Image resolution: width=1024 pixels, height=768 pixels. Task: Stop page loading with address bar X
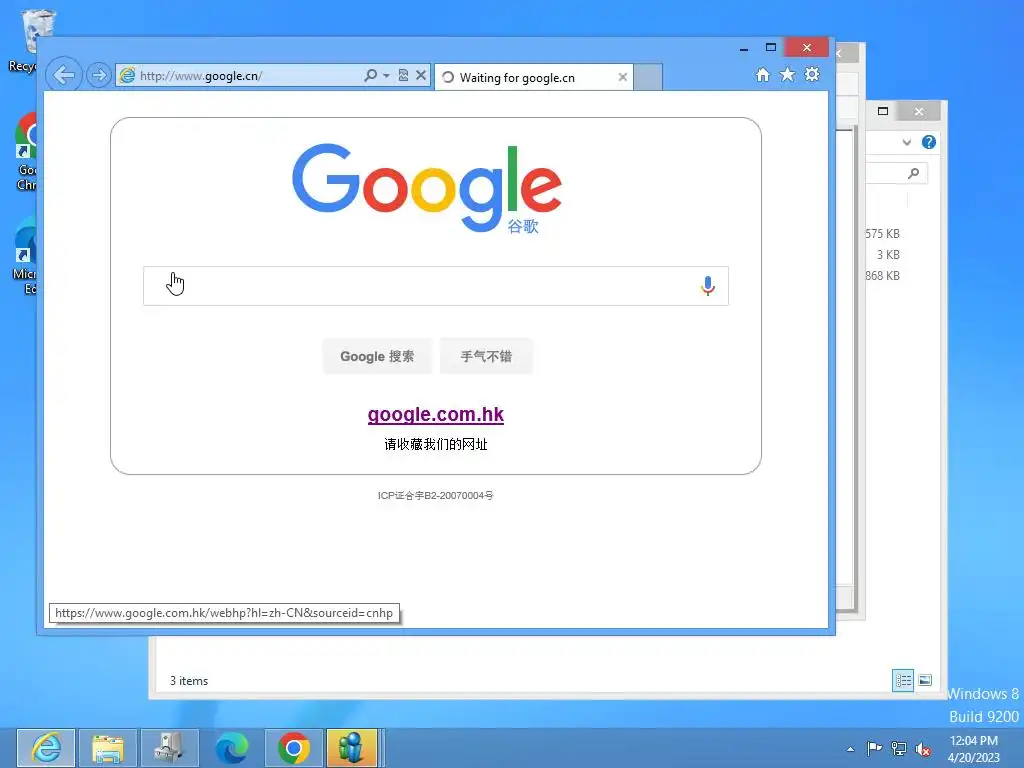pyautogui.click(x=421, y=75)
